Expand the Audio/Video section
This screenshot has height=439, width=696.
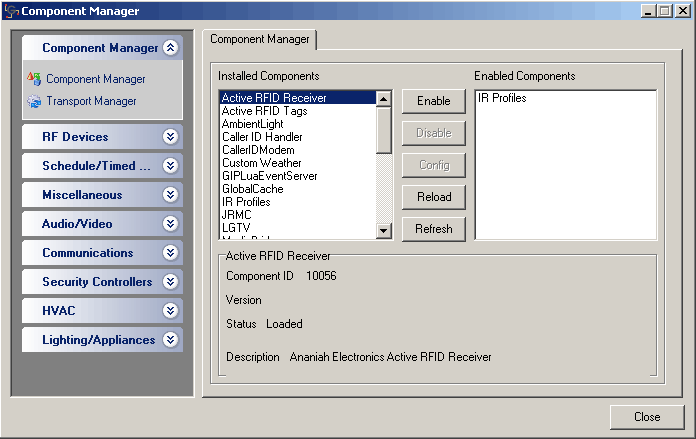(x=170, y=224)
